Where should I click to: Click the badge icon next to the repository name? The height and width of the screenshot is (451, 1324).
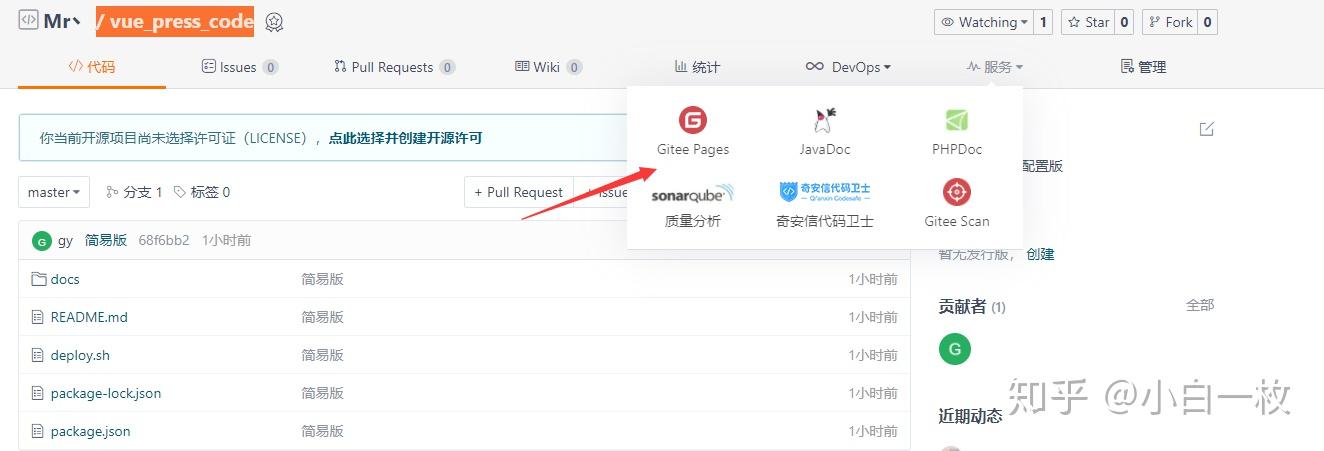coord(275,22)
